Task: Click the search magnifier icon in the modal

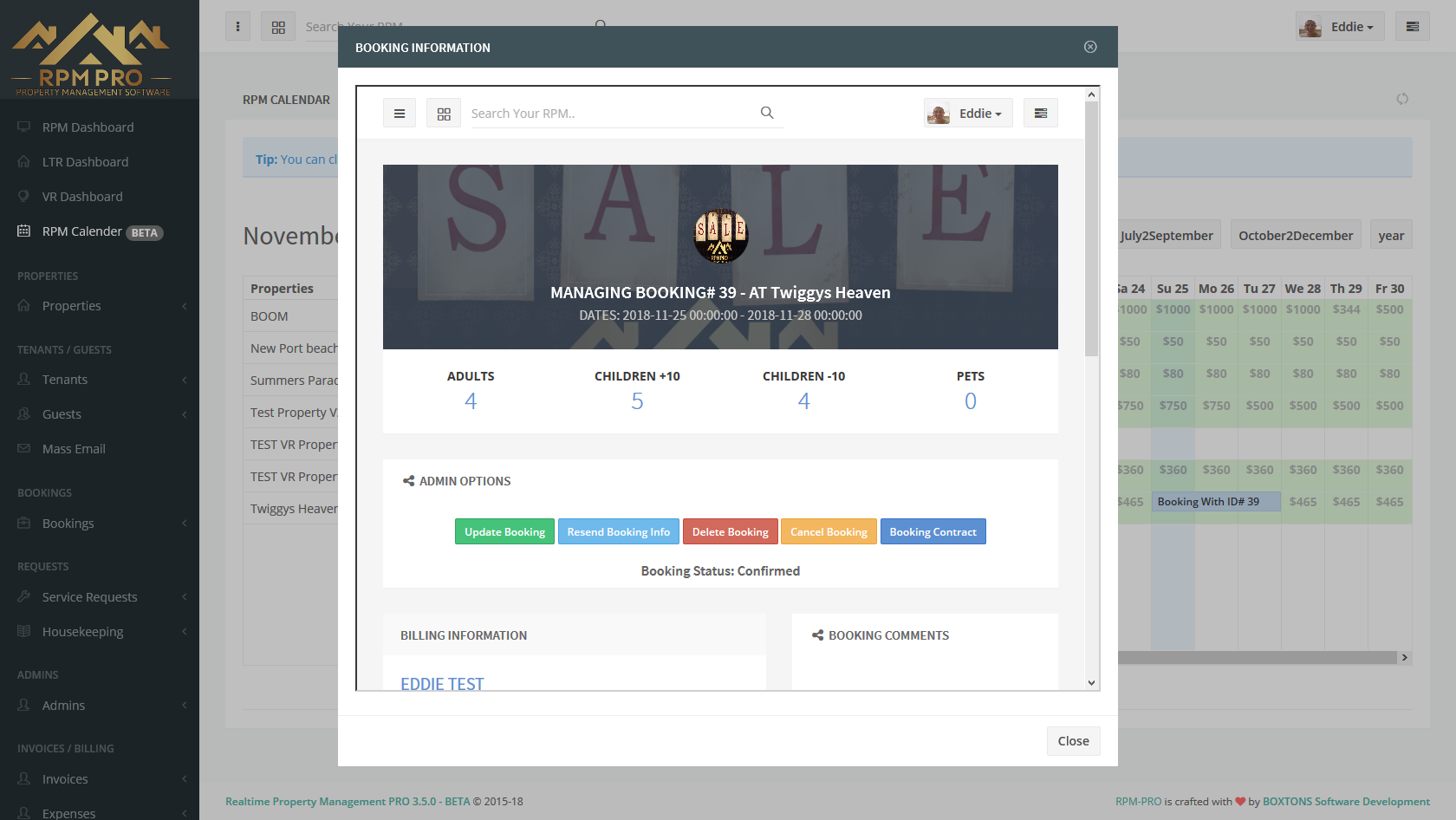Action: pos(767,113)
